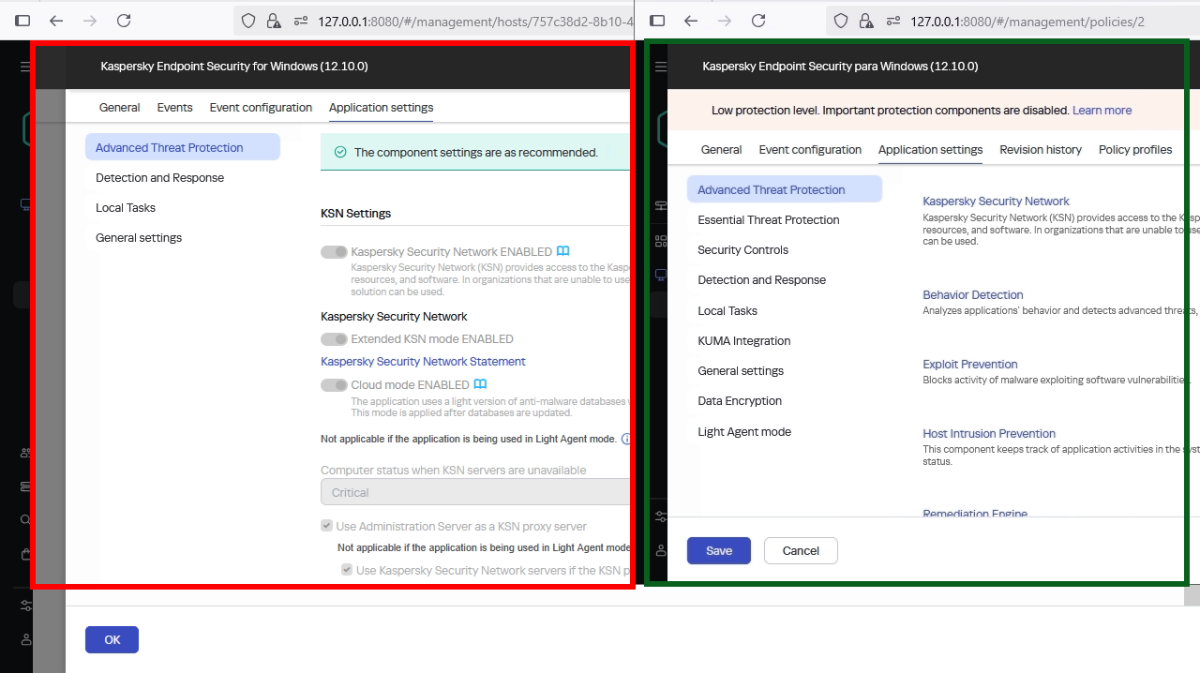Click the settings sliders icon in left sidebar
This screenshot has width=1200, height=673.
26,606
